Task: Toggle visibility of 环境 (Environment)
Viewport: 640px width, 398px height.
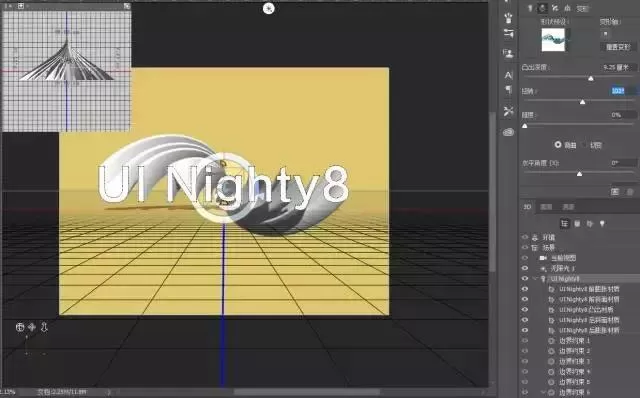Action: (525, 237)
